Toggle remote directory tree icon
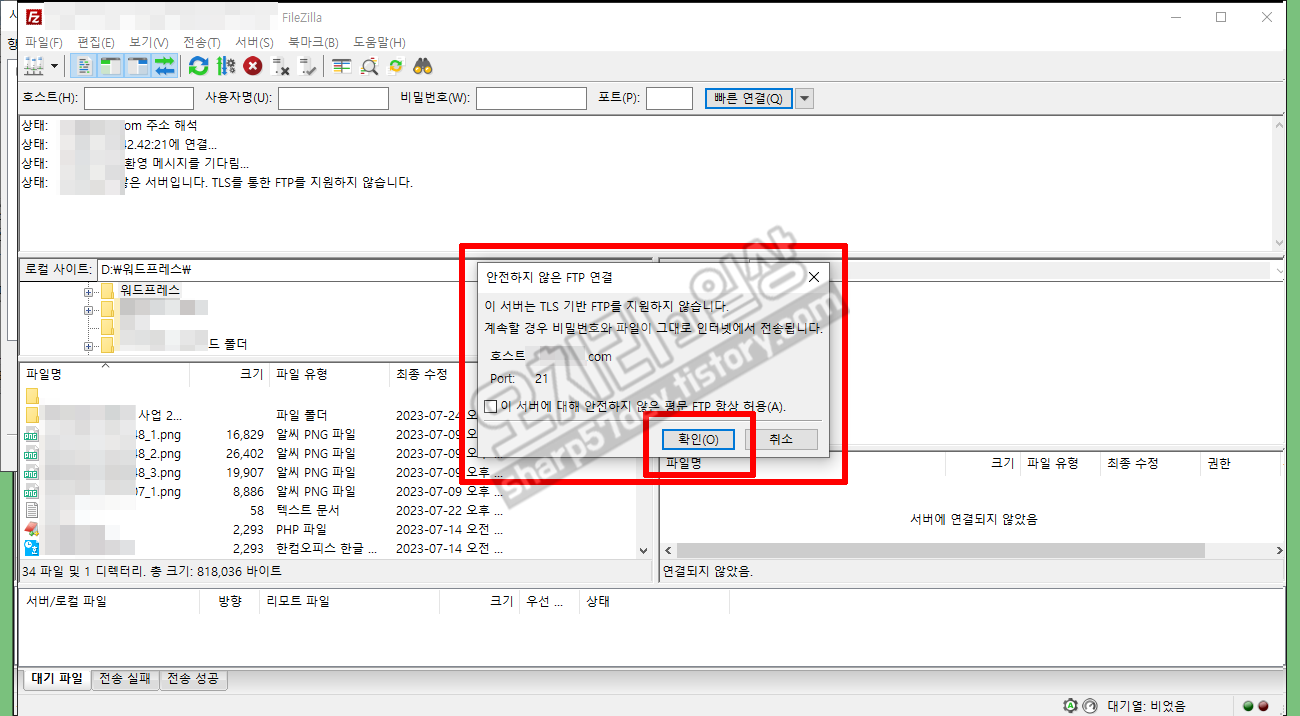The width and height of the screenshot is (1300, 716). point(137,66)
